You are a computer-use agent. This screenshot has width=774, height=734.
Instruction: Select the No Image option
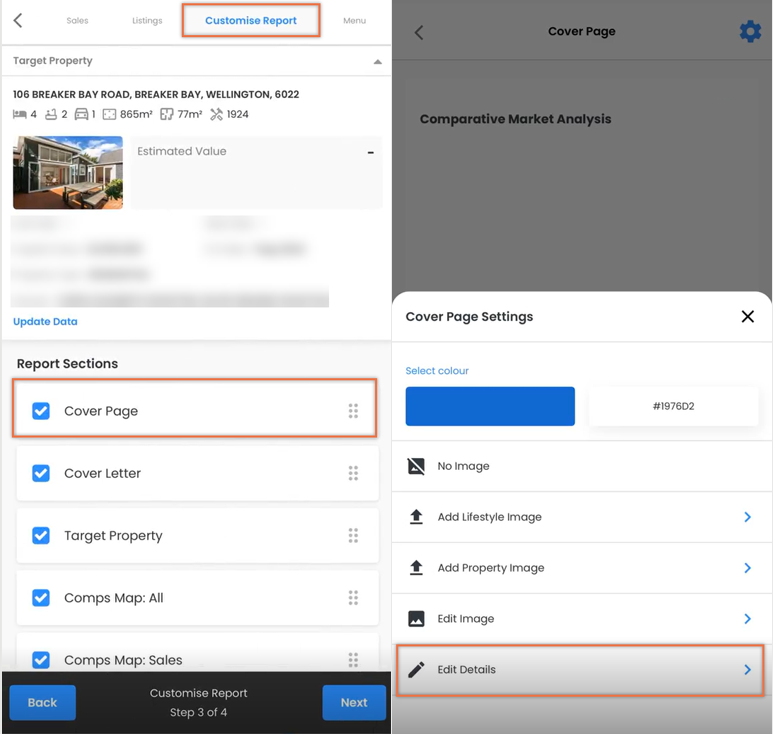[581, 466]
